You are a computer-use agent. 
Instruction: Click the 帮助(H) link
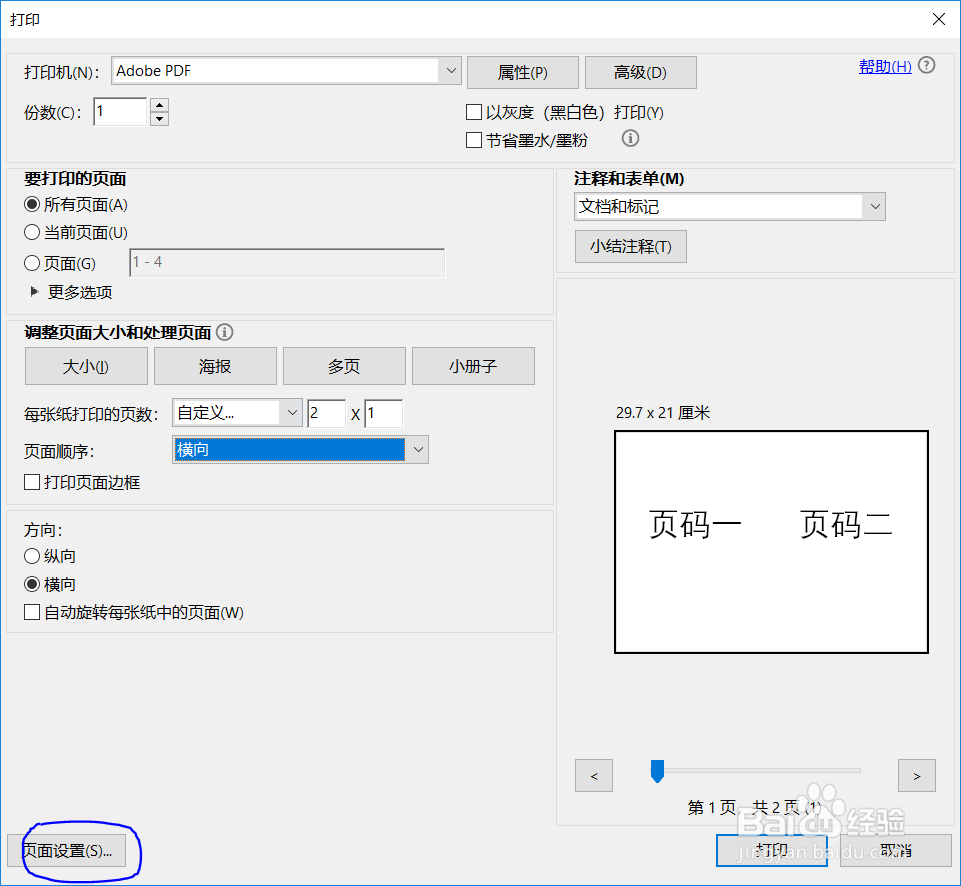tap(884, 65)
